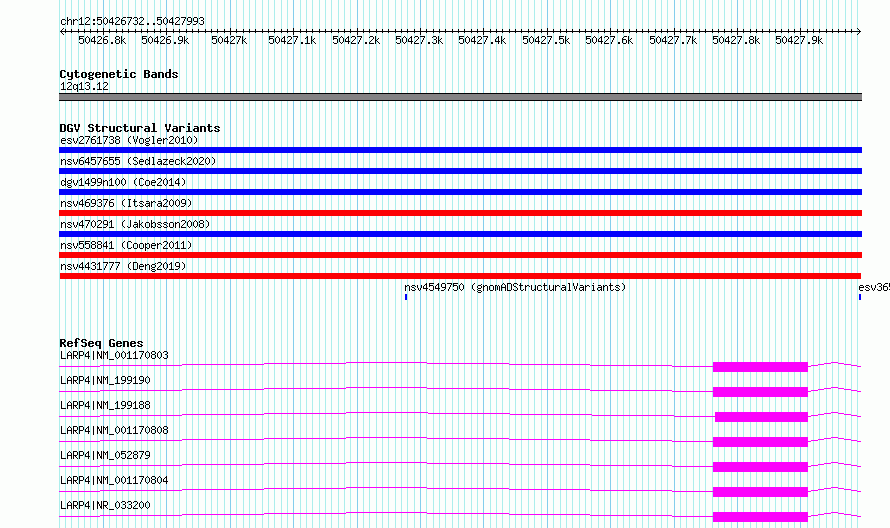This screenshot has width=890, height=528.
Task: Click the 50427.2k ruler tick label
Action: coord(356,40)
